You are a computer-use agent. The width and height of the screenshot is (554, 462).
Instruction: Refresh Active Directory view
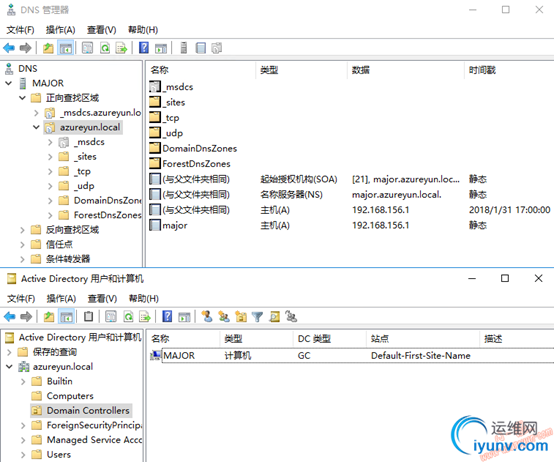point(128,316)
